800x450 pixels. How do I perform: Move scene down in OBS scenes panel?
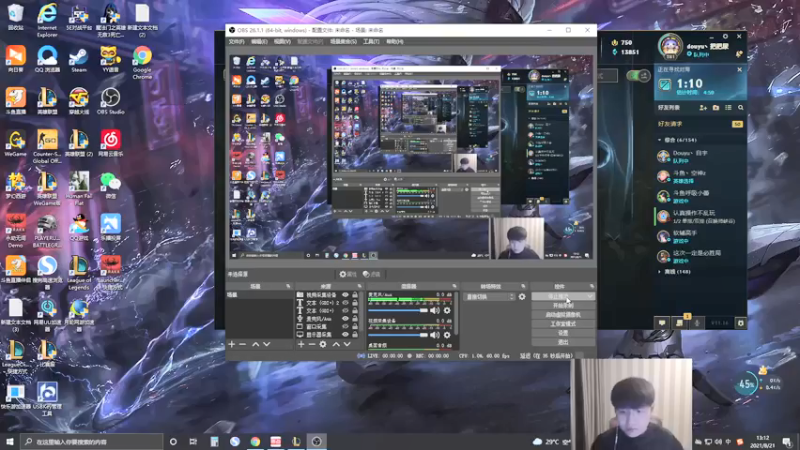click(x=266, y=344)
